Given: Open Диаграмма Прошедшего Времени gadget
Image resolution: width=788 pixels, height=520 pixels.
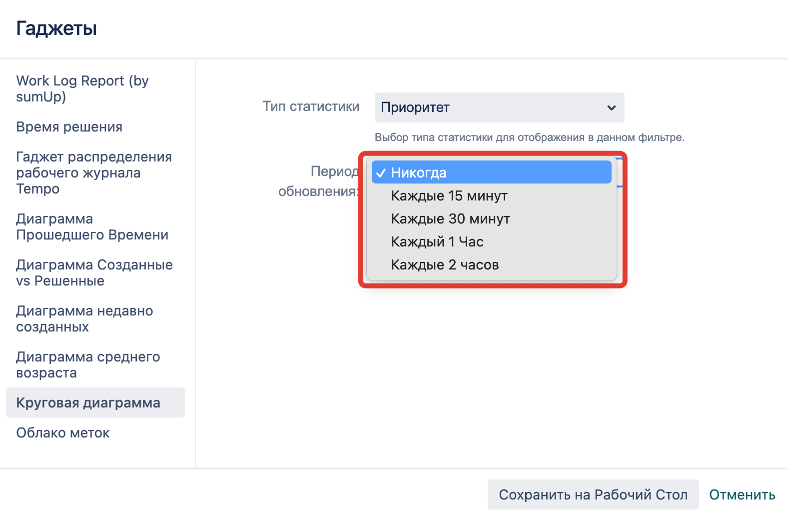Looking at the screenshot, I should tap(92, 227).
